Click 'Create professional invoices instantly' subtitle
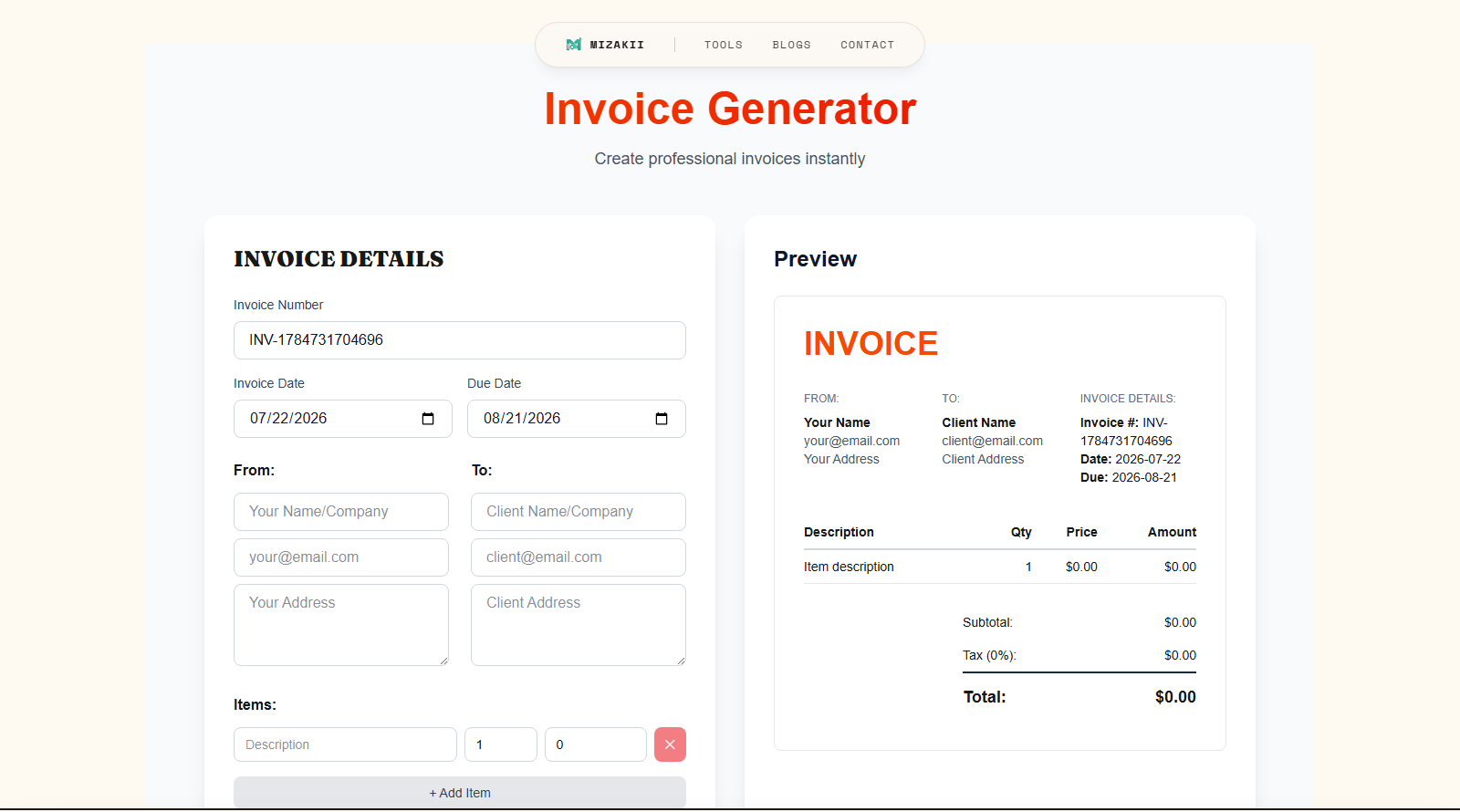1460x812 pixels. point(730,159)
